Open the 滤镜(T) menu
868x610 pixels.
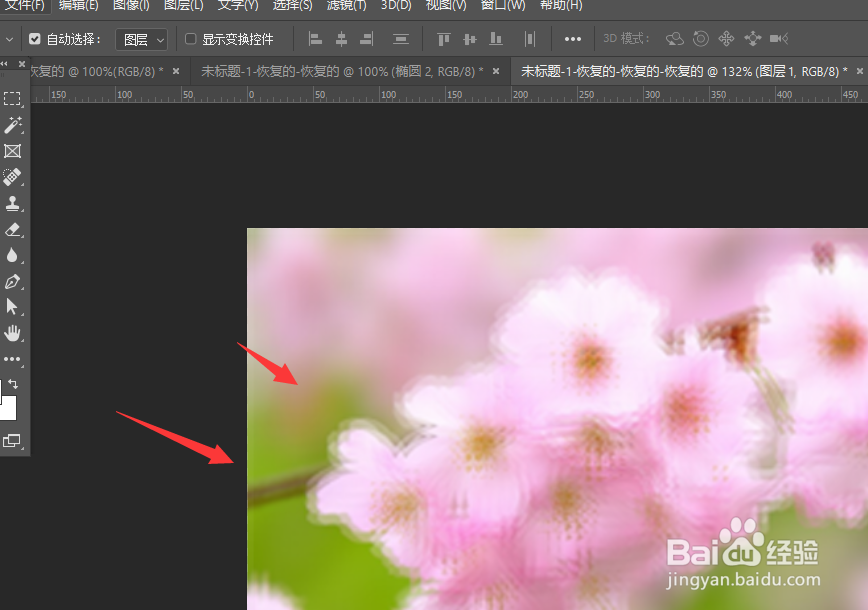point(347,6)
